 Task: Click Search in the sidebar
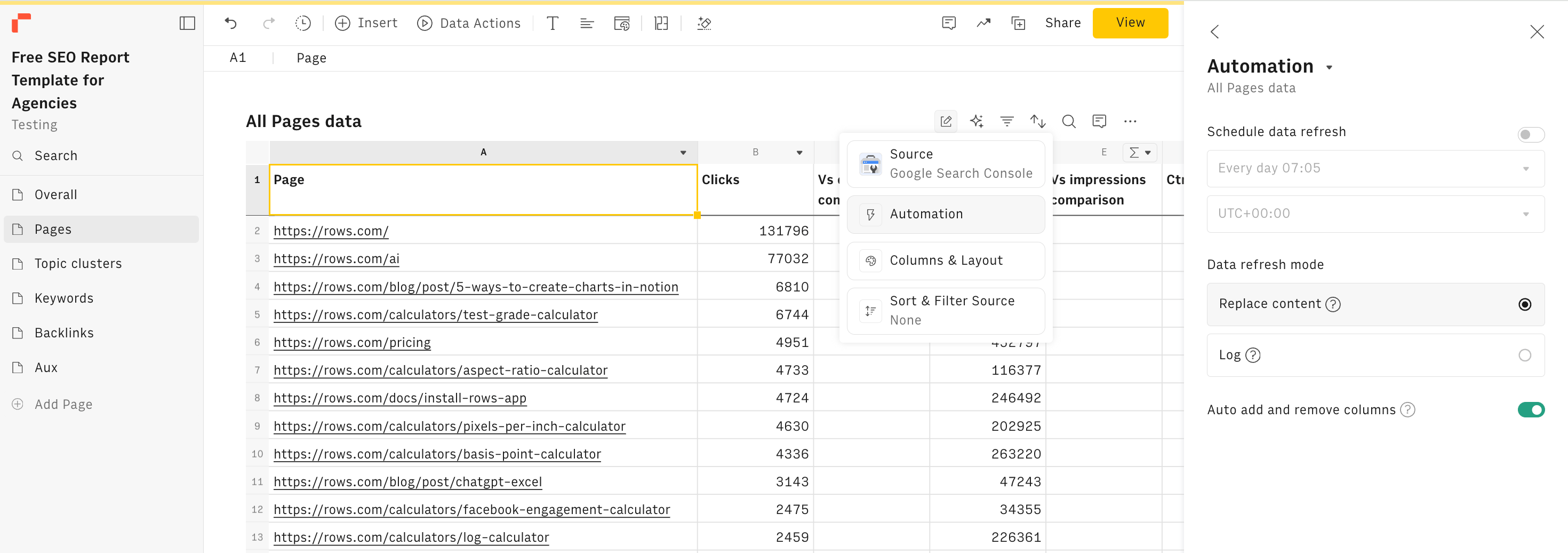point(45,156)
